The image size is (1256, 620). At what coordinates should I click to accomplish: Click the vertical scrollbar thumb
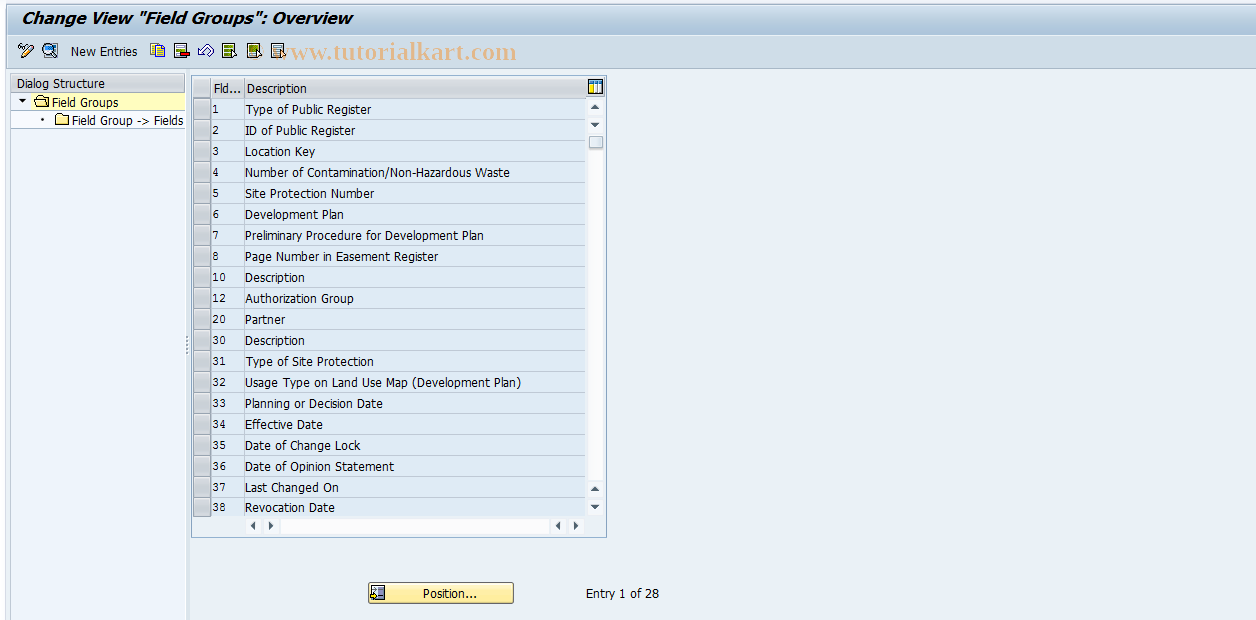(595, 142)
